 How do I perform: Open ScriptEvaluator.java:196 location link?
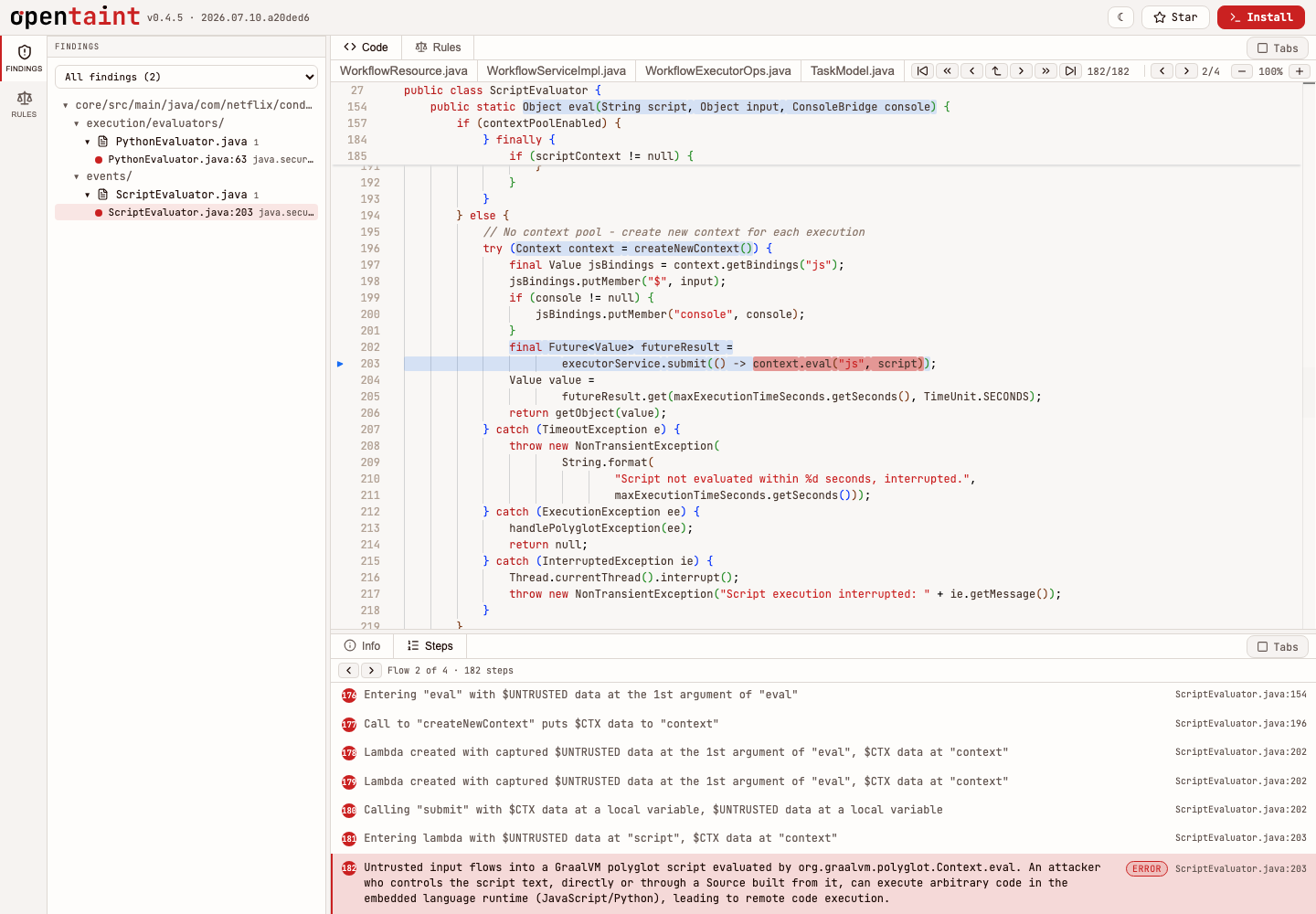(1241, 724)
